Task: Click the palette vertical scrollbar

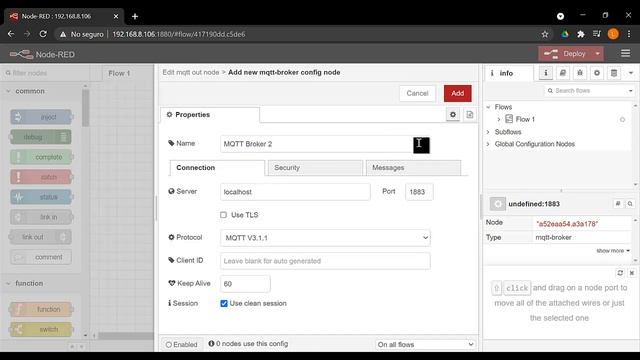Action: [85, 107]
